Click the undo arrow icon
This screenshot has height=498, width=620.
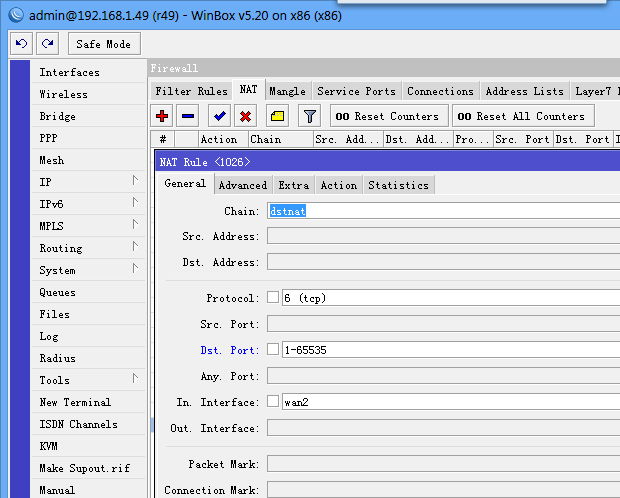[21, 44]
